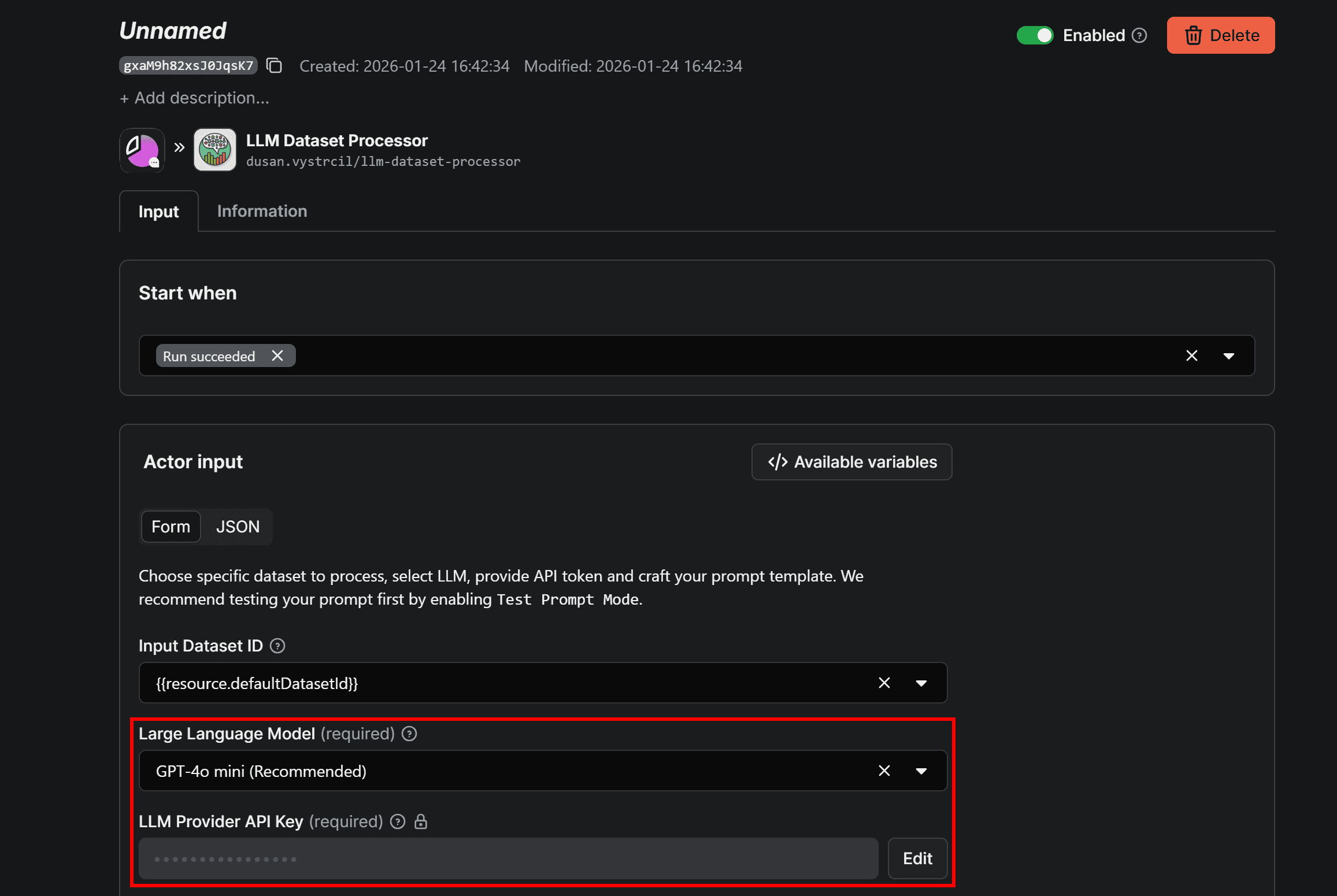
Task: Select the Input tab
Action: 158,212
